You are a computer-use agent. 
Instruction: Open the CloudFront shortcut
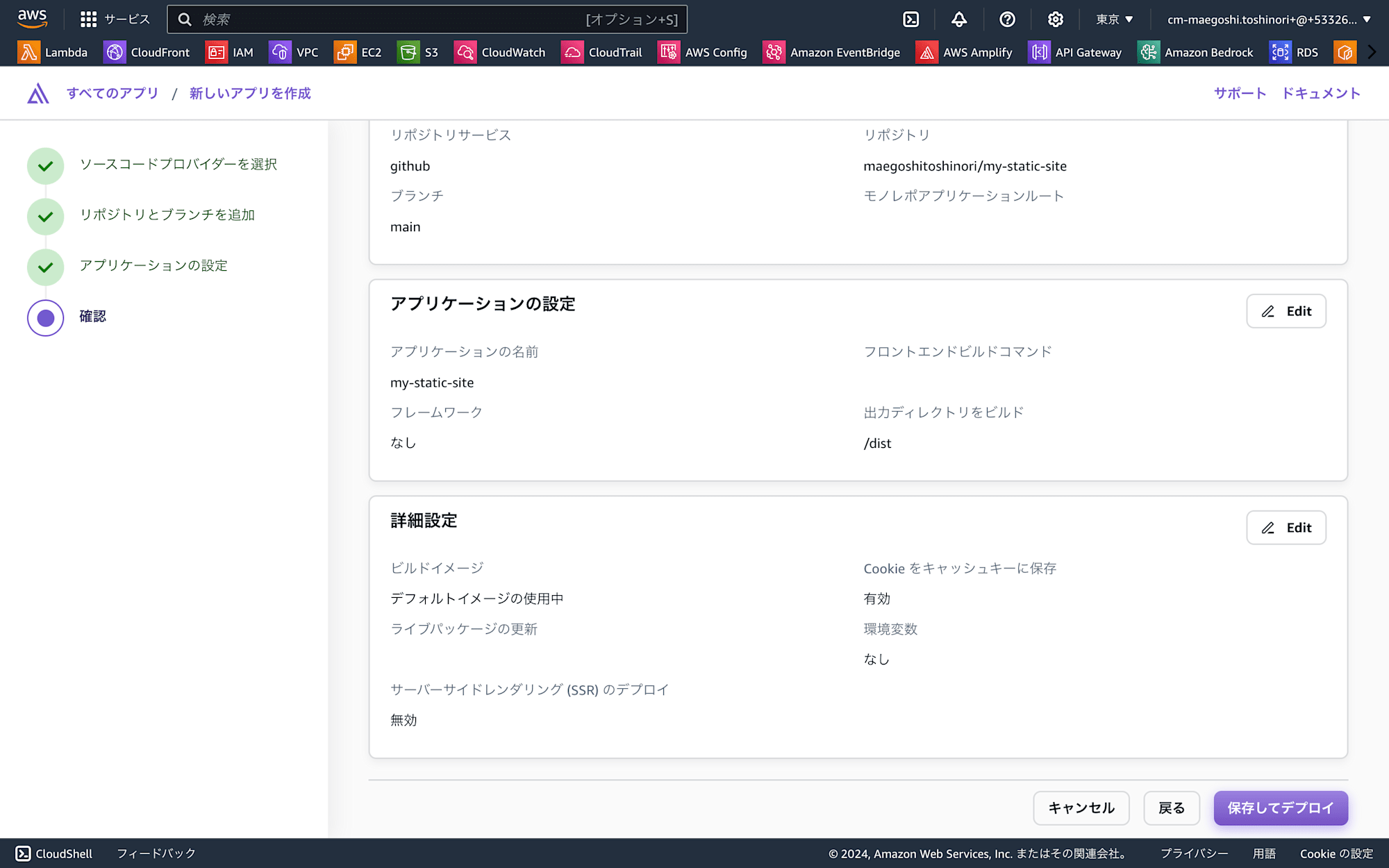147,52
